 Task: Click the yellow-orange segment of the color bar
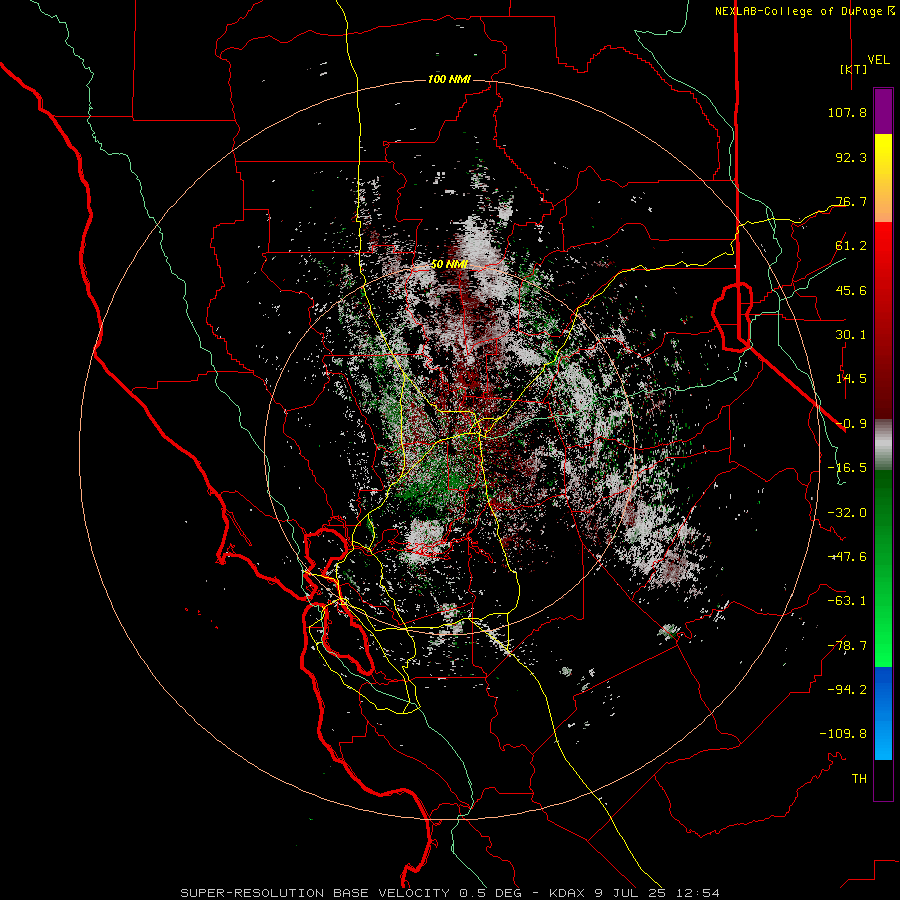[x=883, y=178]
